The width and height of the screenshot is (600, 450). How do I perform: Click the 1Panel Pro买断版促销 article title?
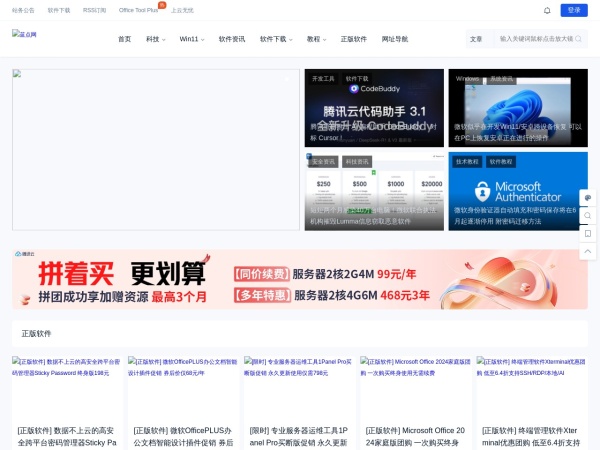[x=300, y=437]
